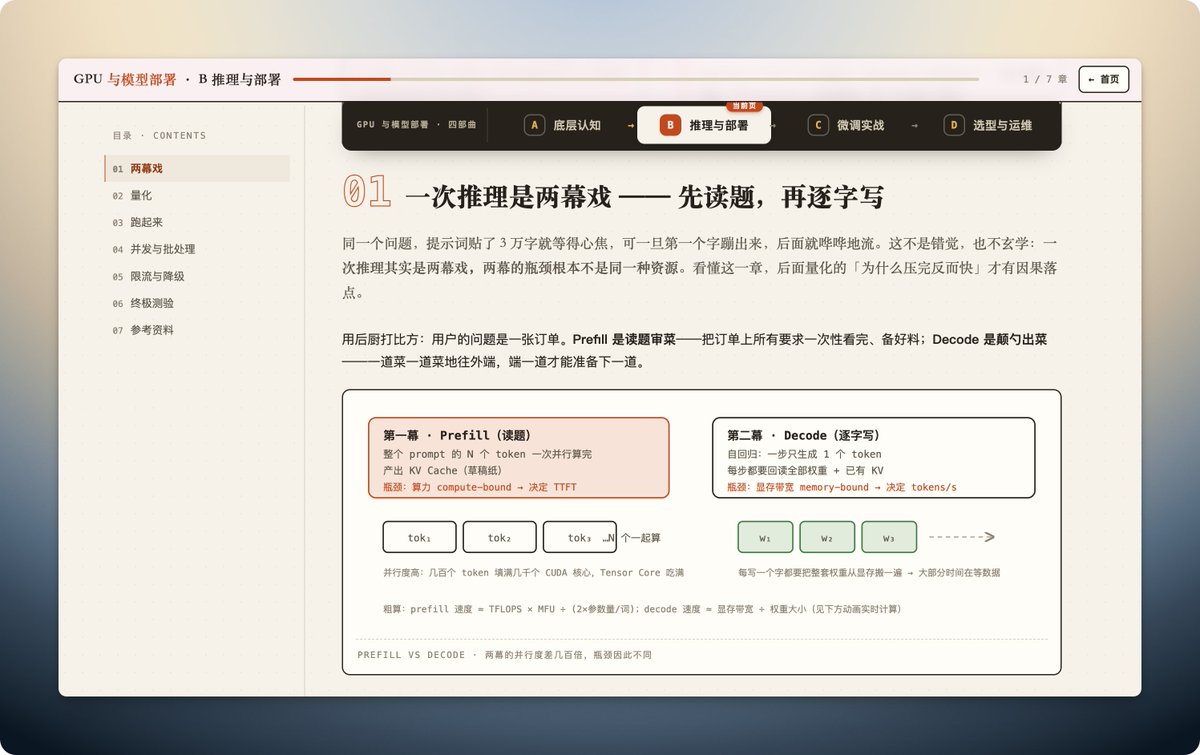1200x755 pixels.
Task: Click the '…N 个一起算' label
Action: tap(632, 537)
